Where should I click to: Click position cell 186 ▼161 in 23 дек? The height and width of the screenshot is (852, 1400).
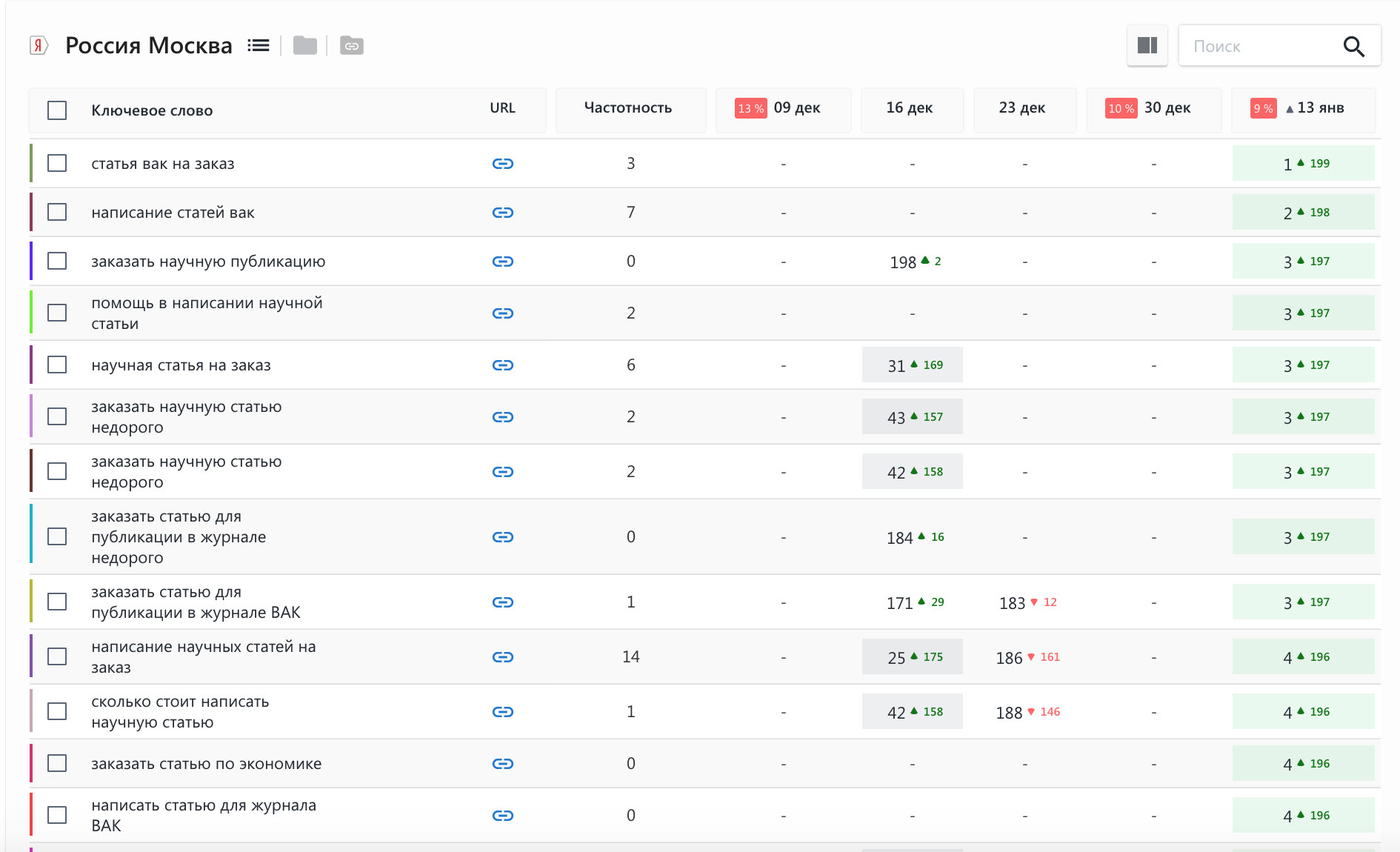click(x=1027, y=657)
